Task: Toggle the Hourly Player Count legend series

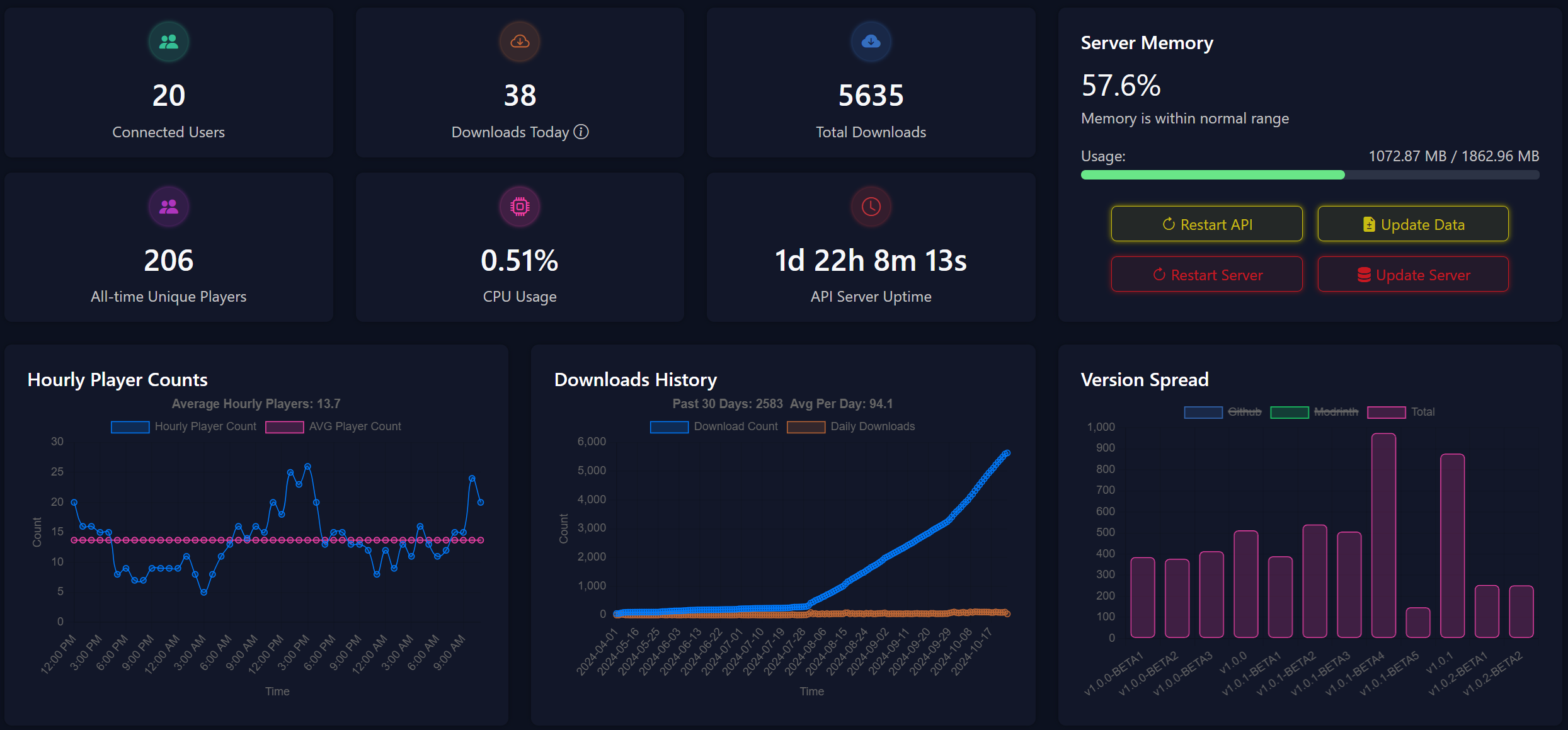Action: [x=184, y=426]
